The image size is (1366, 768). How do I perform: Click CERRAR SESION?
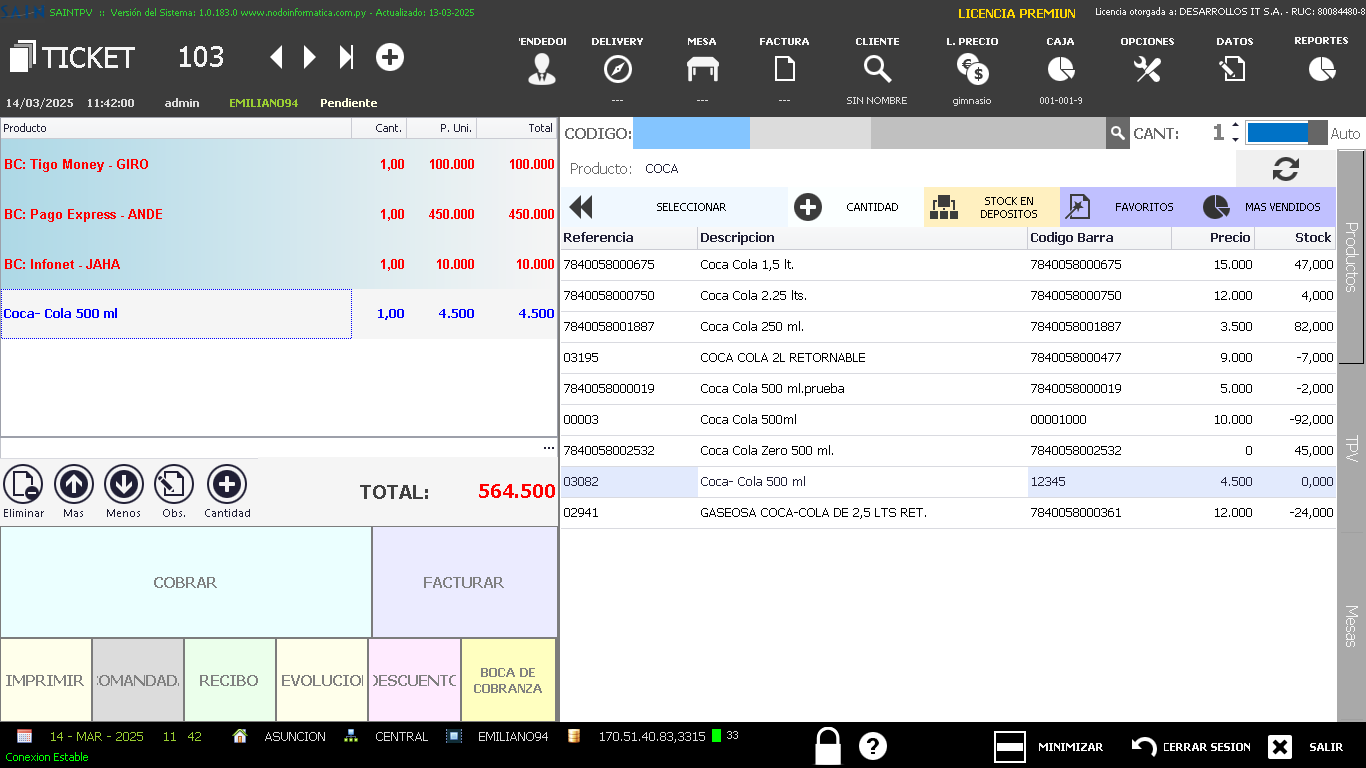pos(1191,747)
